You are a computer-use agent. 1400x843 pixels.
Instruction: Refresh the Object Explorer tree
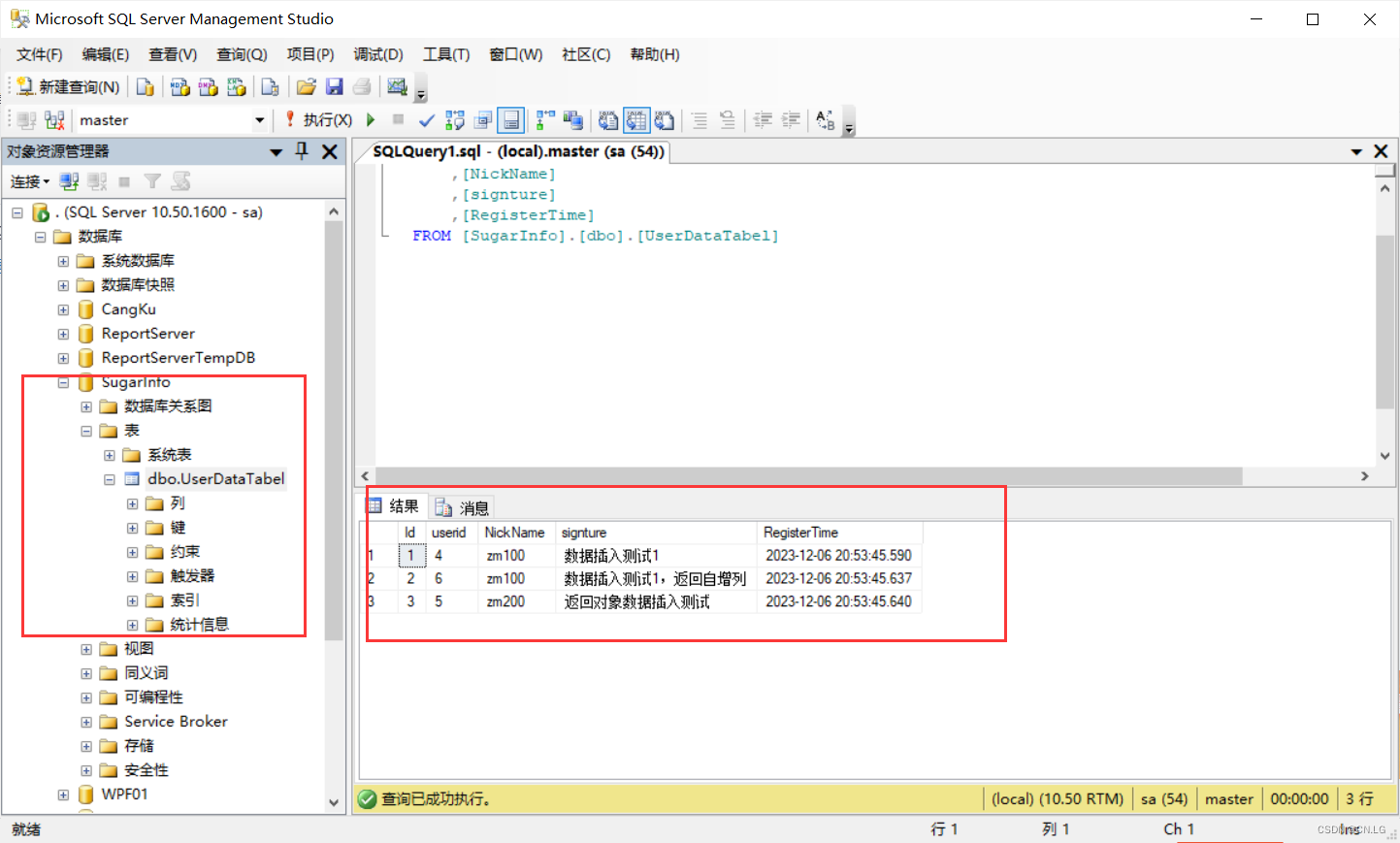(180, 181)
